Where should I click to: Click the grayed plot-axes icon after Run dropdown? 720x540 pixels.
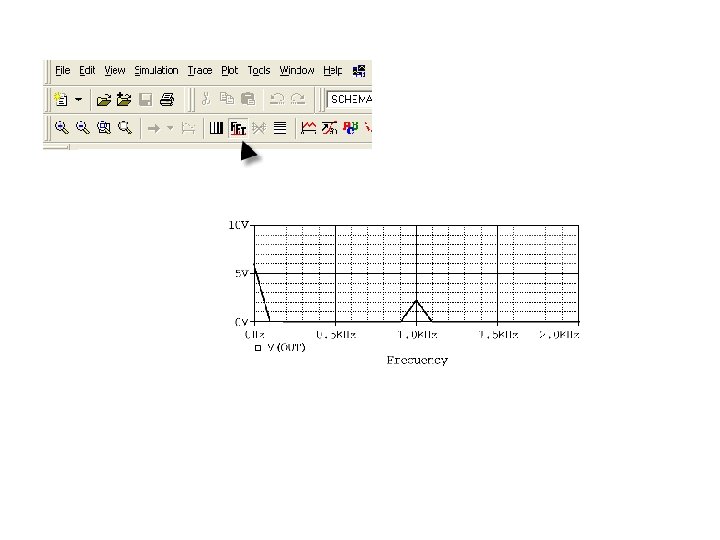pyautogui.click(x=188, y=128)
